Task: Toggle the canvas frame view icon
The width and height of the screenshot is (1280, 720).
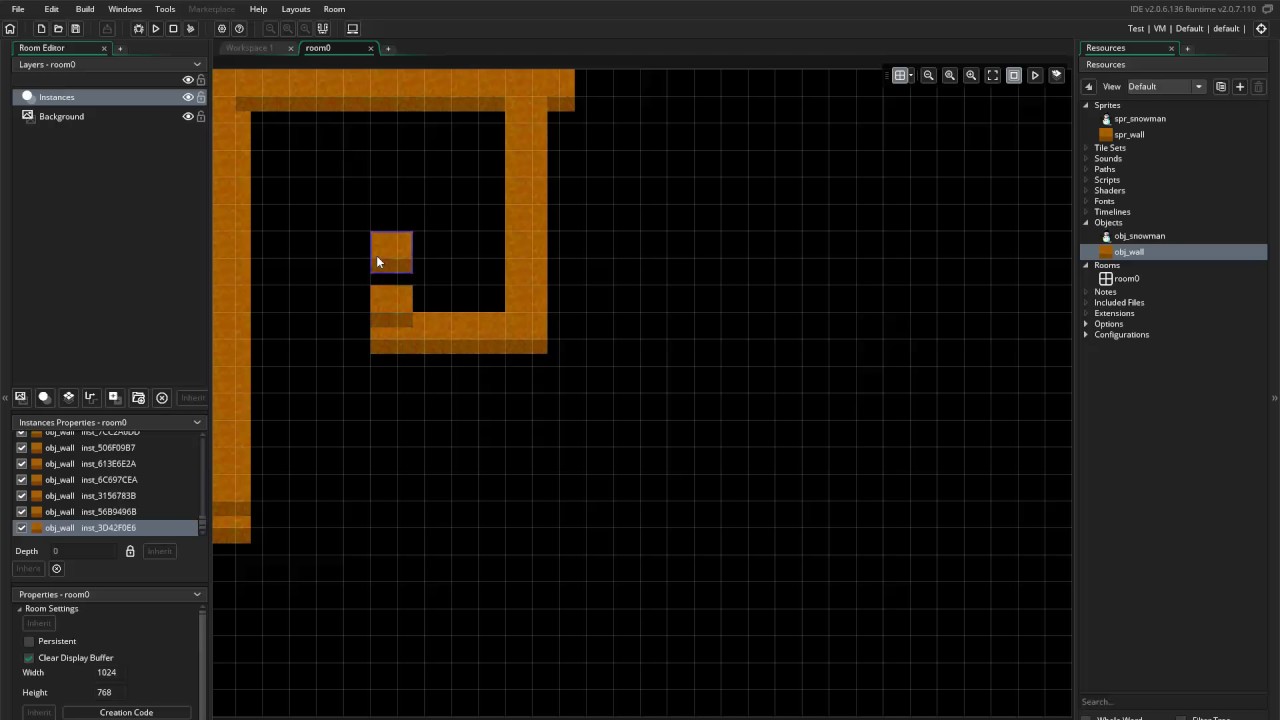Action: tap(1014, 75)
